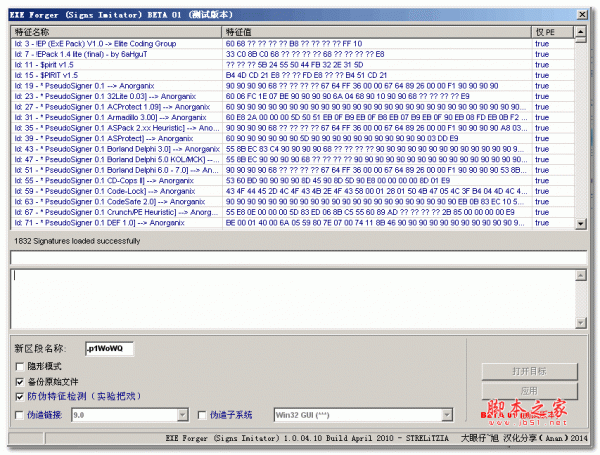Screen dimensions: 600x455
Task: Enable the 伪造链接 checkbox
Action: 19,415
